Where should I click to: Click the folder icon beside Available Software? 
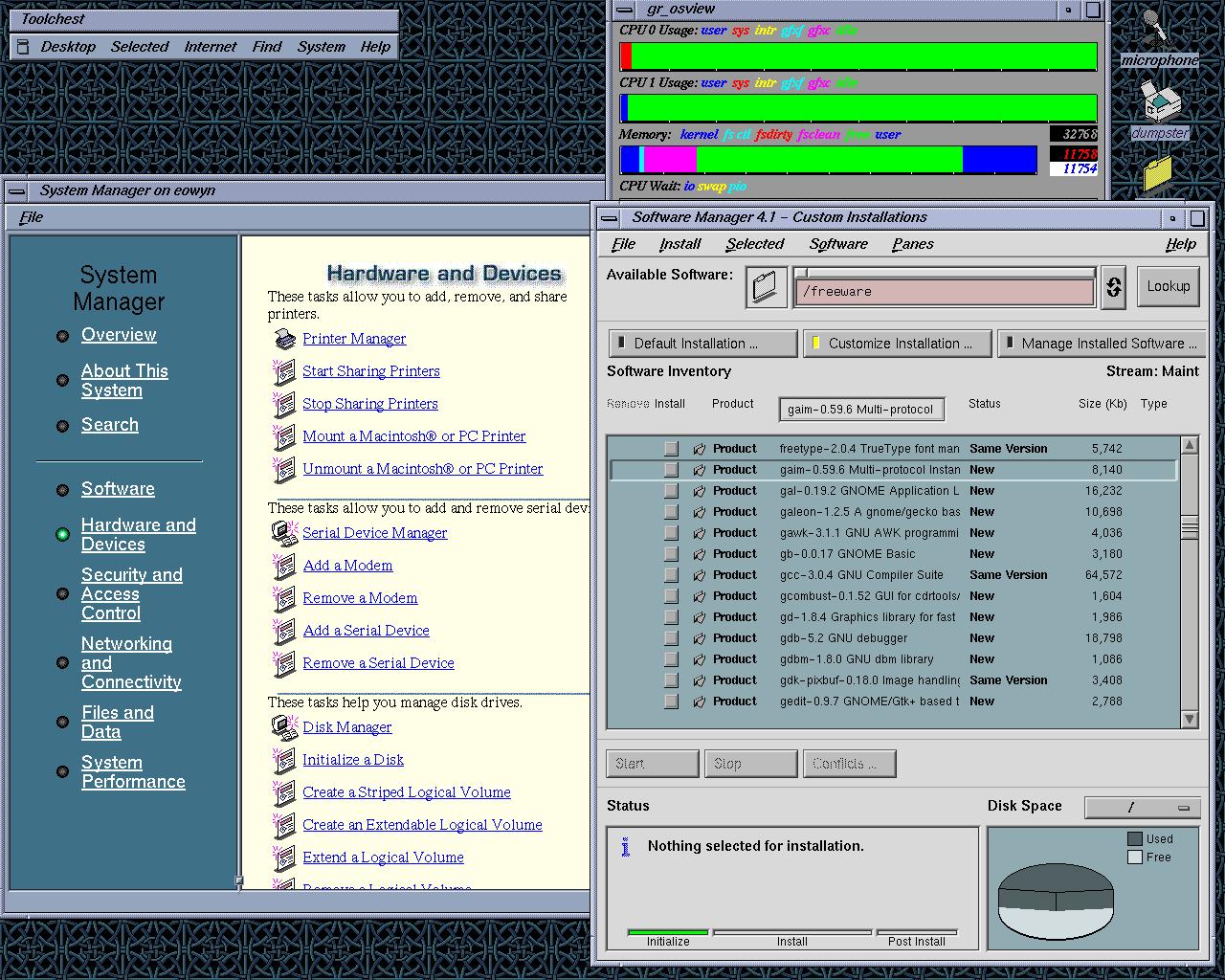point(767,287)
